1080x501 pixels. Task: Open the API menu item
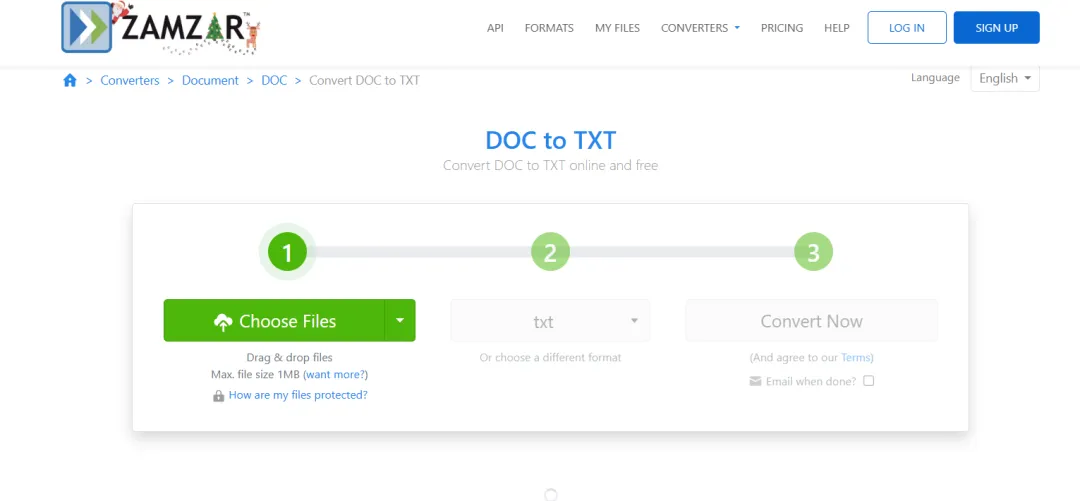tap(495, 28)
